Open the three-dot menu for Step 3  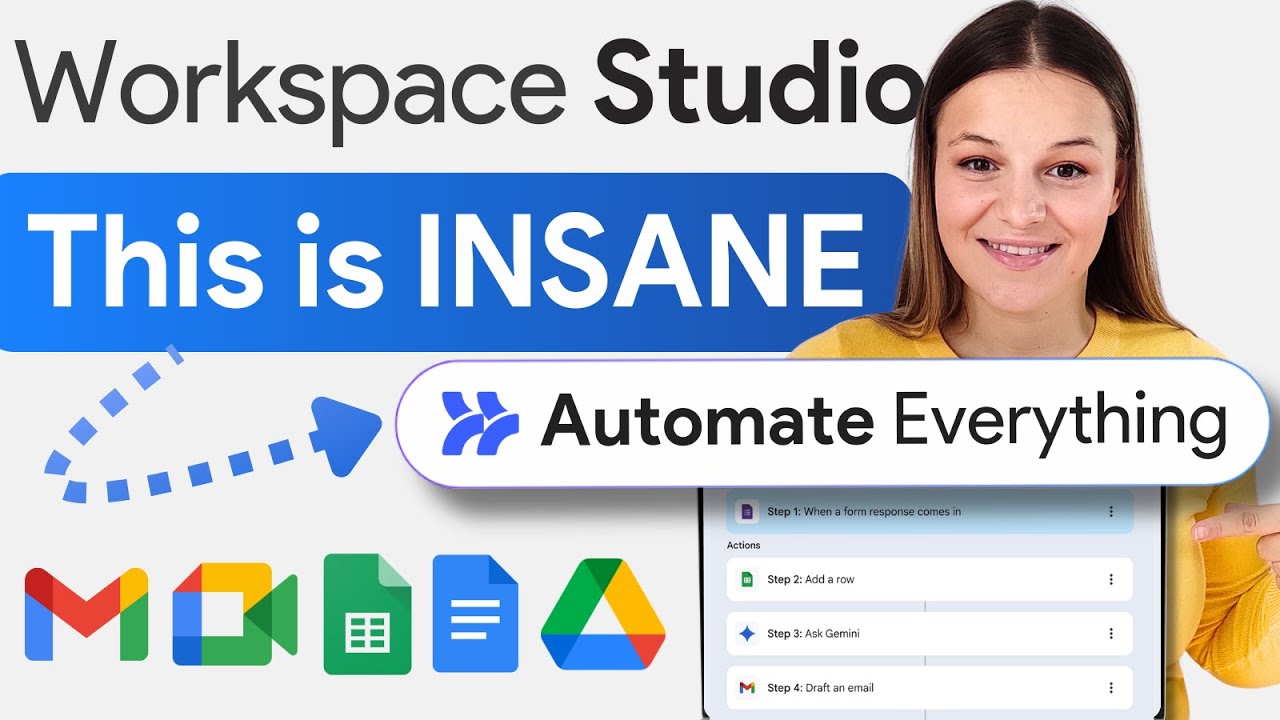[x=1111, y=633]
